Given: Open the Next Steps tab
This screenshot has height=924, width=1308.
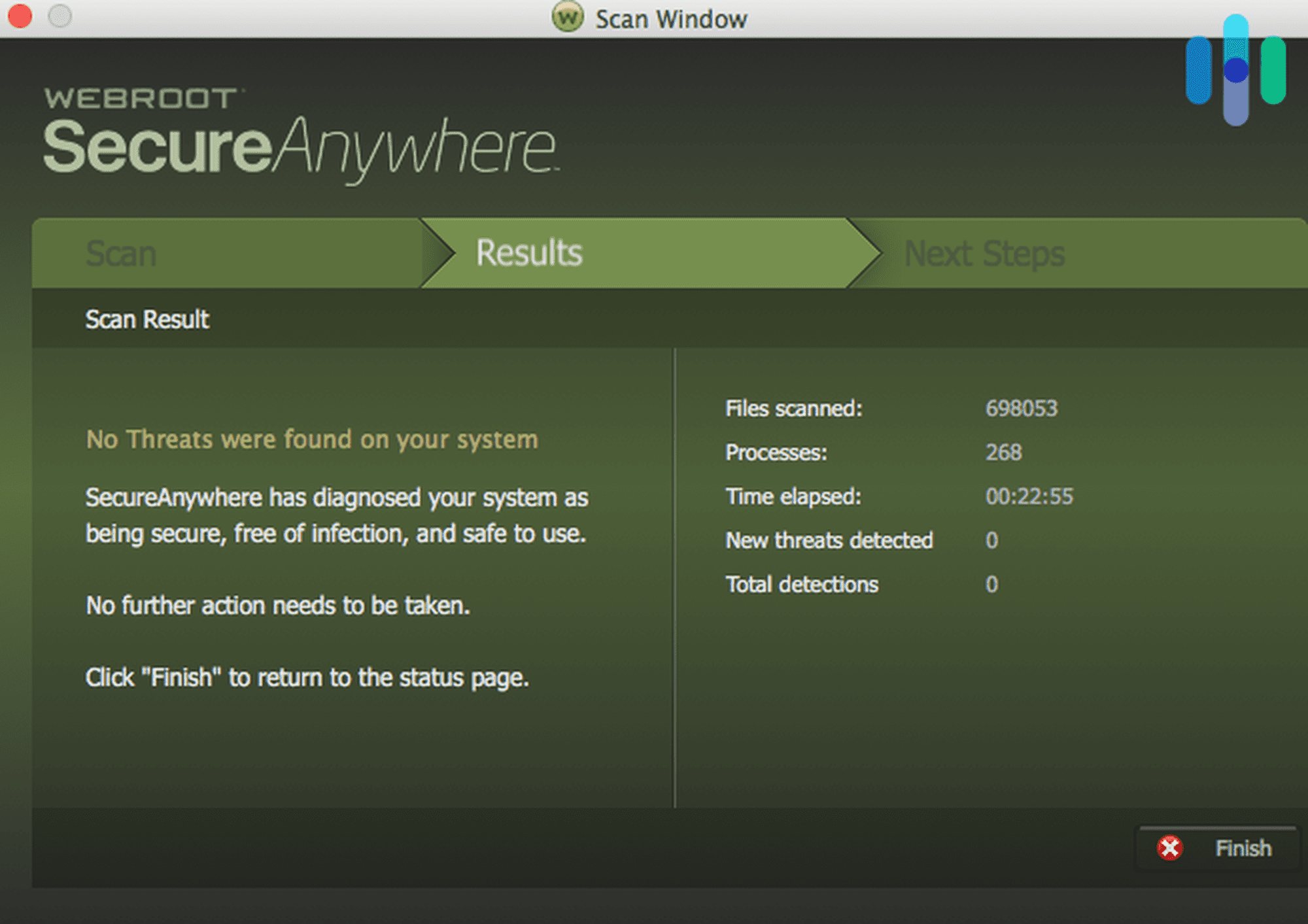Looking at the screenshot, I should (x=984, y=253).
